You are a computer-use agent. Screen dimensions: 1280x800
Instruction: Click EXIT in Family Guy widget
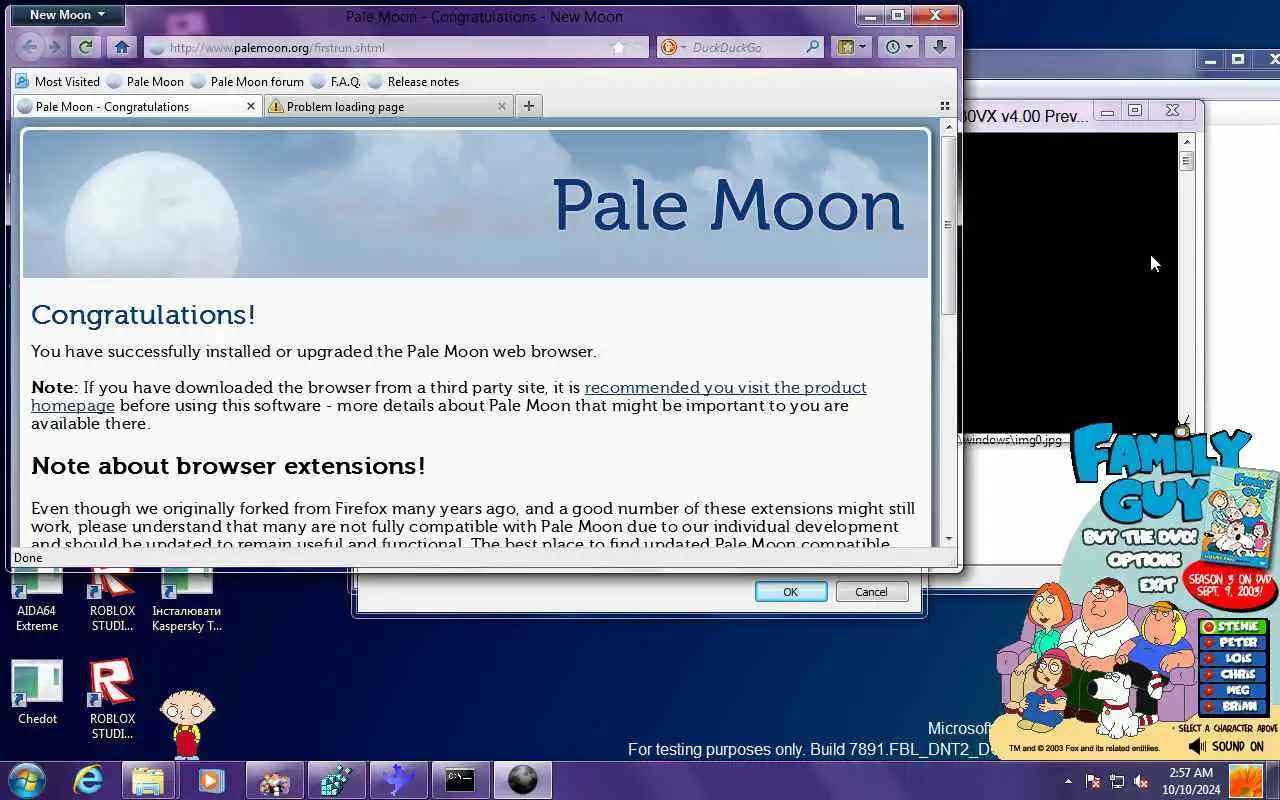(1157, 585)
